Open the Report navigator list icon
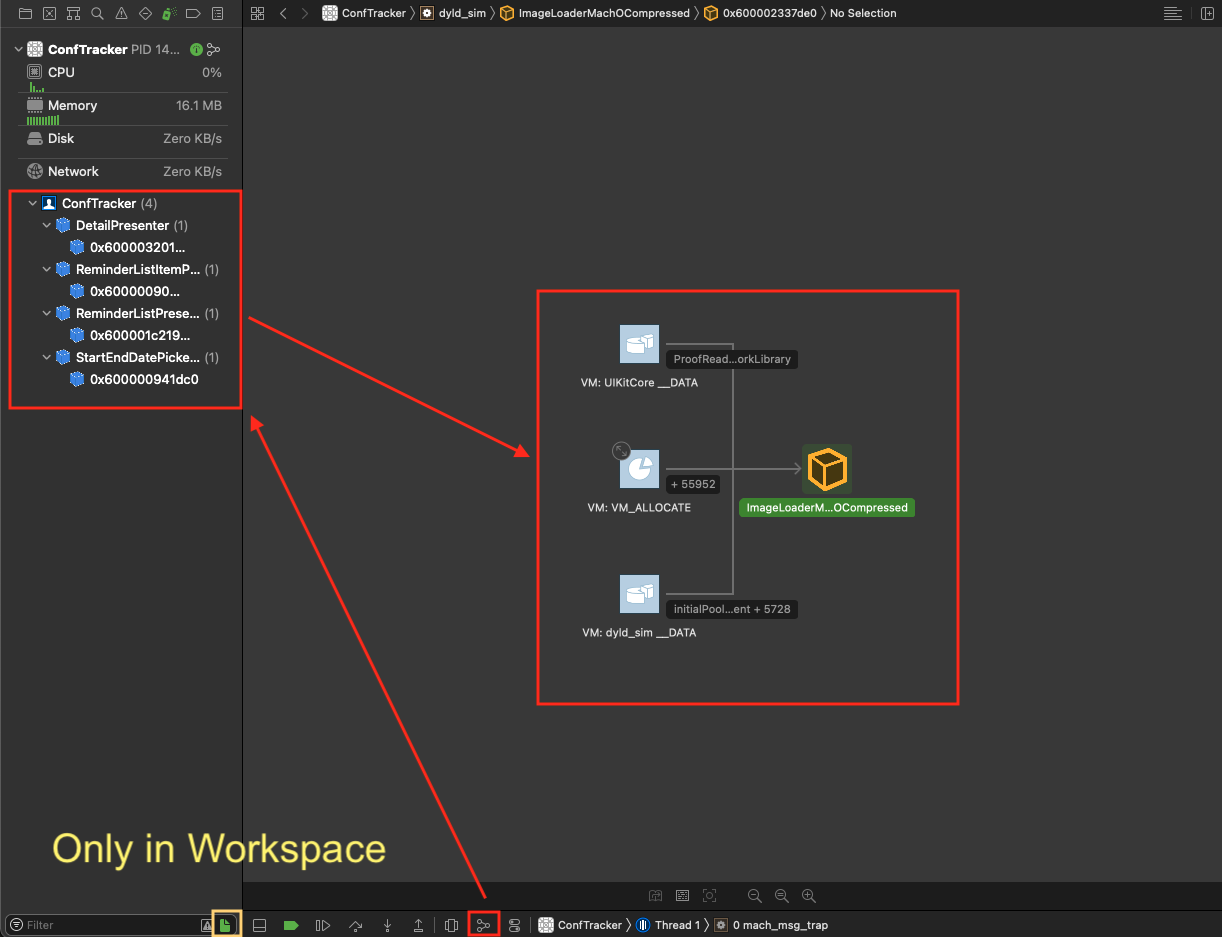This screenshot has width=1222, height=937. (x=217, y=13)
